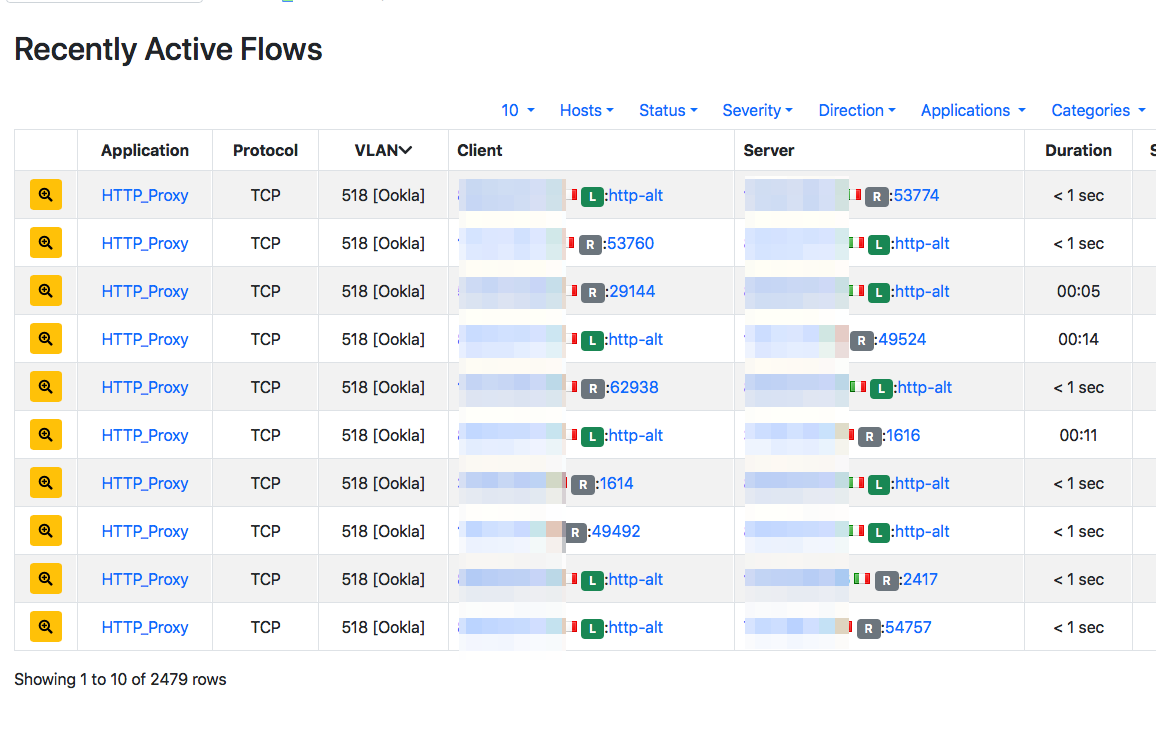
Task: Click the R badge beside port 2417
Action: point(887,580)
